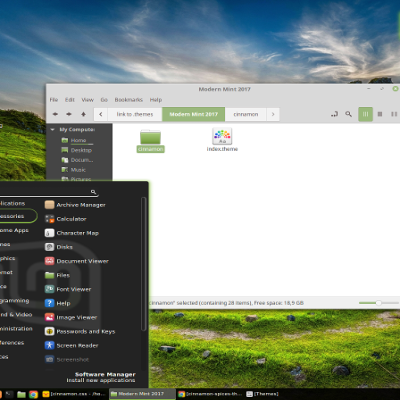Switch to icon view in the toolbar

pos(365,114)
